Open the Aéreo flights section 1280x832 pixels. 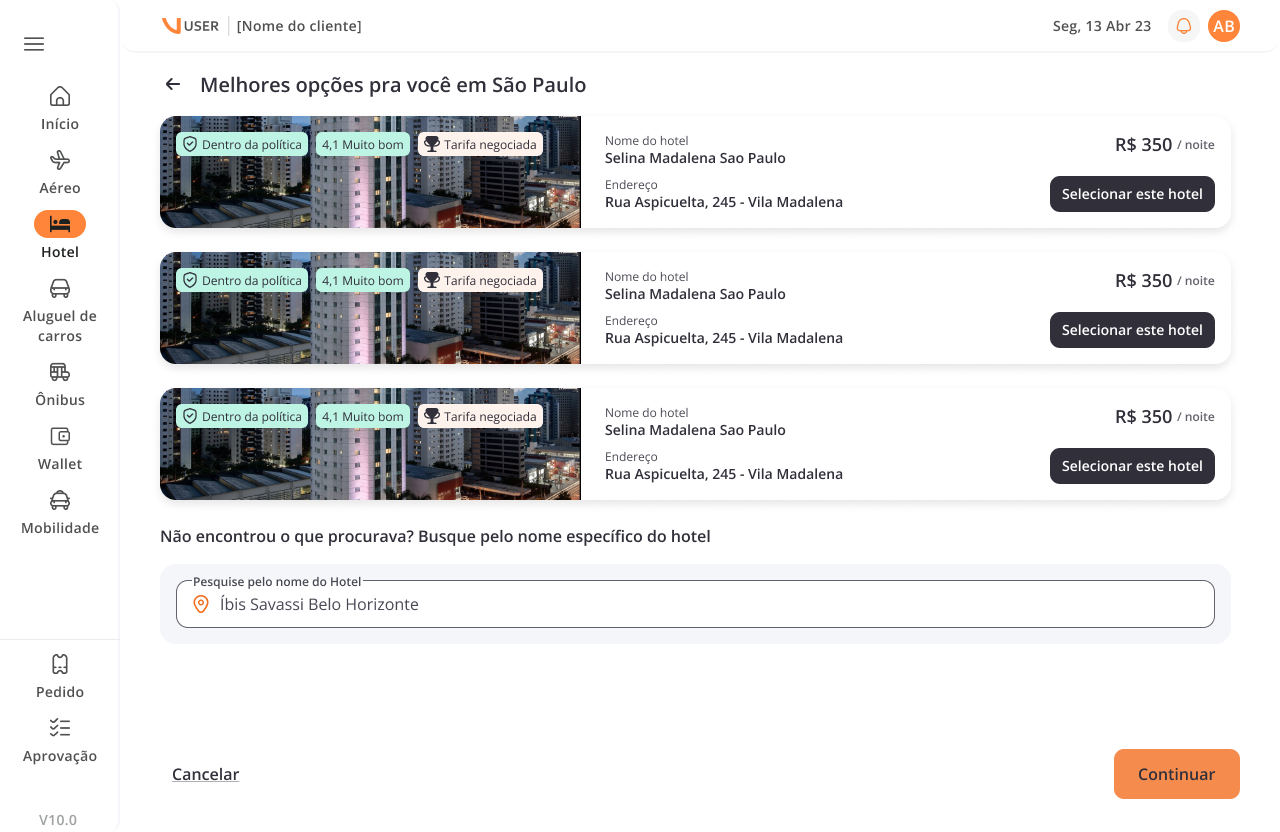[x=60, y=161]
